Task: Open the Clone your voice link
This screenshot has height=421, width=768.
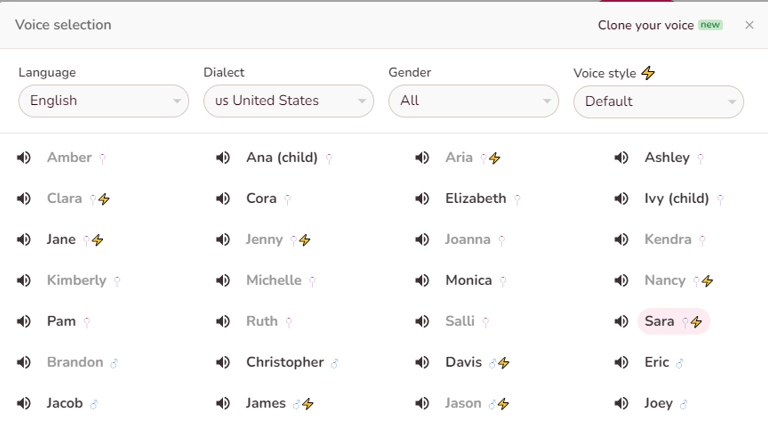Action: pos(645,25)
